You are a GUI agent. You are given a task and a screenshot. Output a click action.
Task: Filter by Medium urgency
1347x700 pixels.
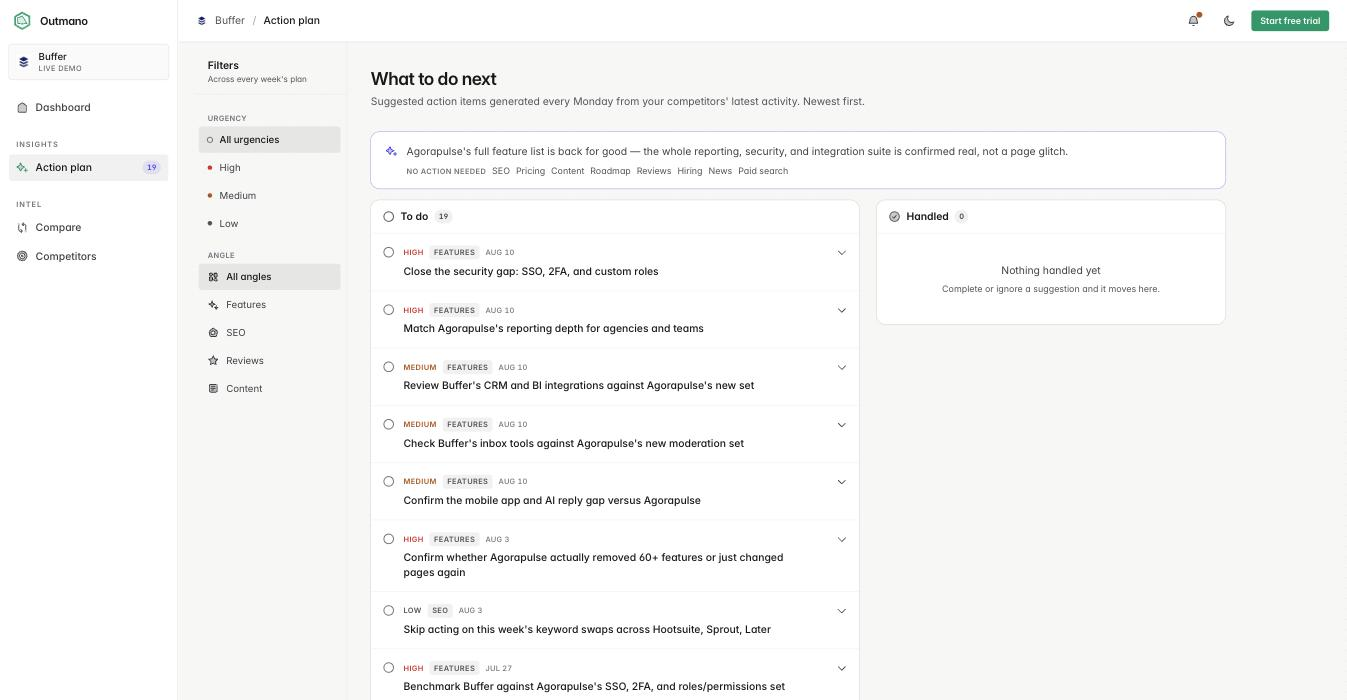(x=270, y=196)
